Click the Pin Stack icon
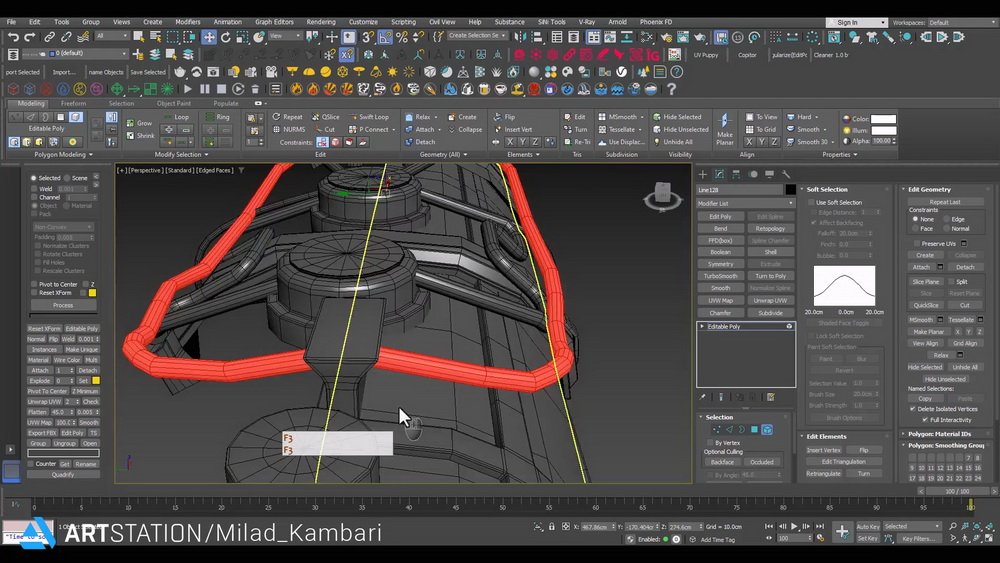The width and height of the screenshot is (1000, 563). click(x=703, y=397)
